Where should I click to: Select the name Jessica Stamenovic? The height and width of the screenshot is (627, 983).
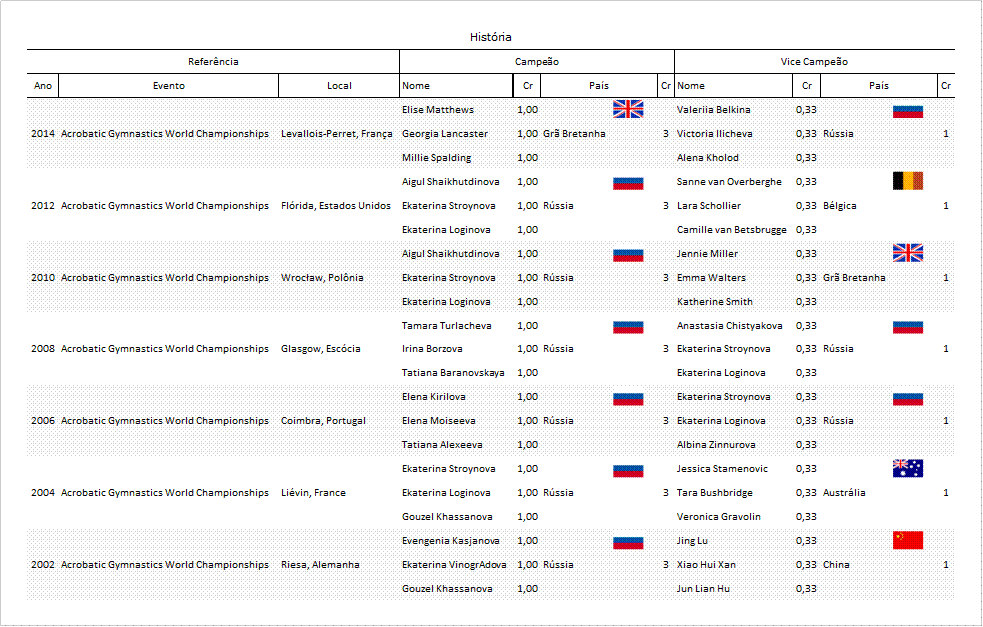click(x=722, y=469)
